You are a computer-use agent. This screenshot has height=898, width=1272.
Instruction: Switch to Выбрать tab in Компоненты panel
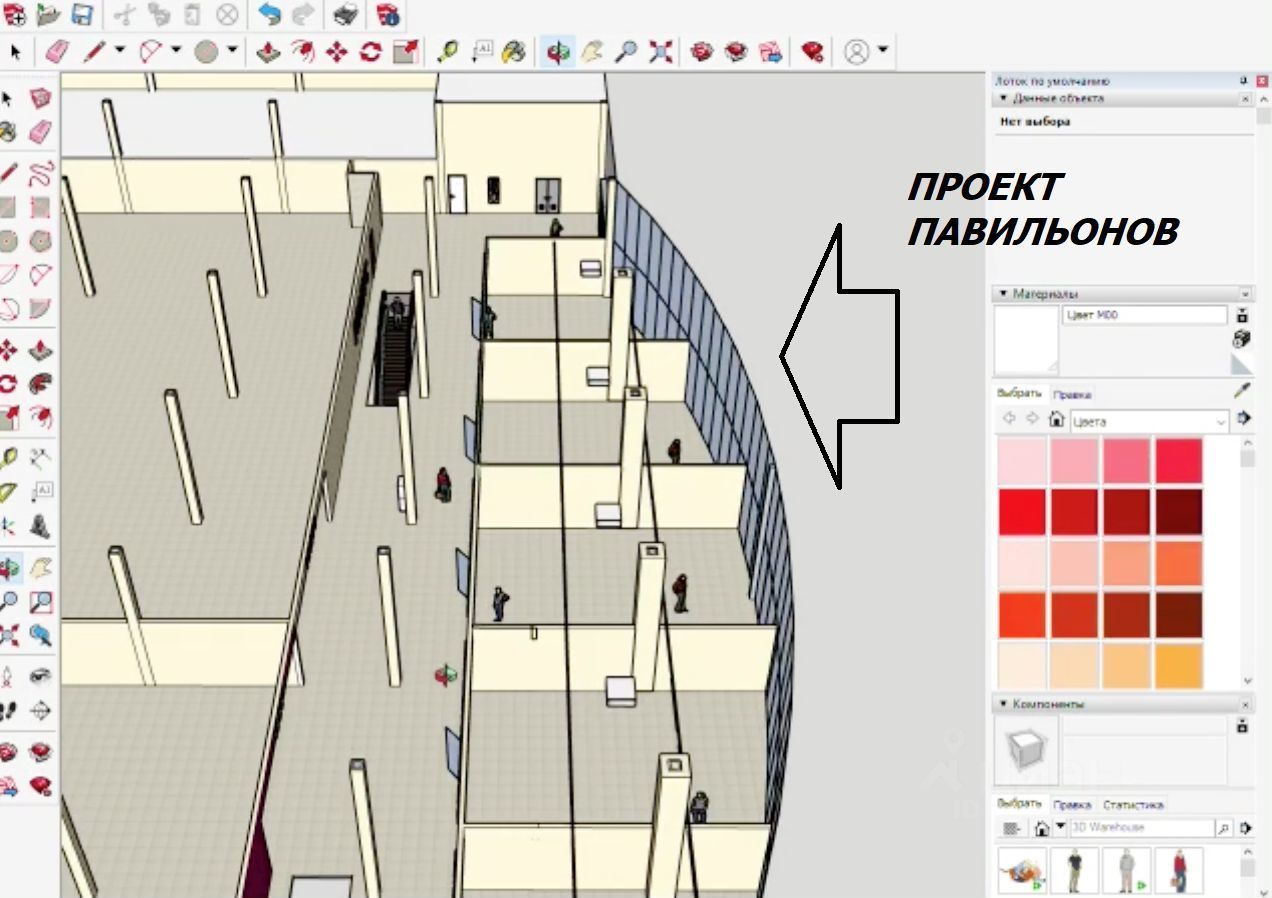coord(1019,804)
